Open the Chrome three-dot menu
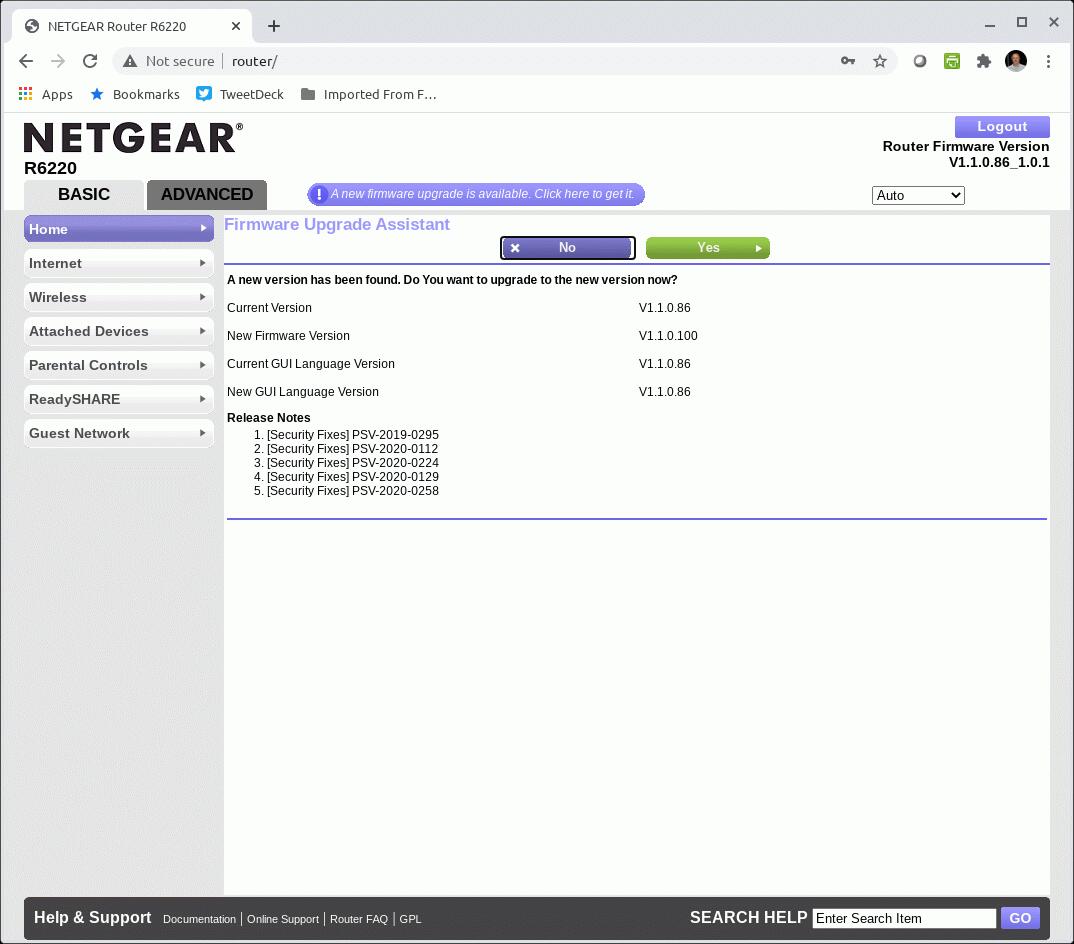Image resolution: width=1074 pixels, height=944 pixels. (1048, 61)
